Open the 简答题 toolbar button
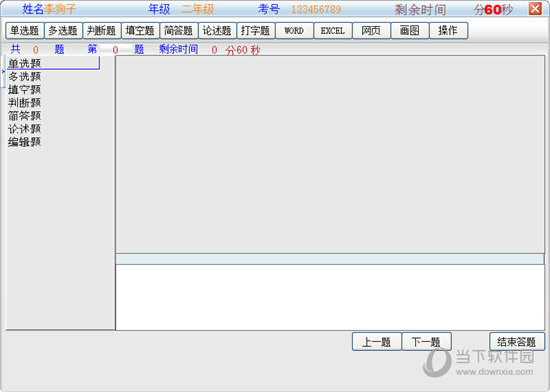This screenshot has height=392, width=550. click(x=179, y=31)
